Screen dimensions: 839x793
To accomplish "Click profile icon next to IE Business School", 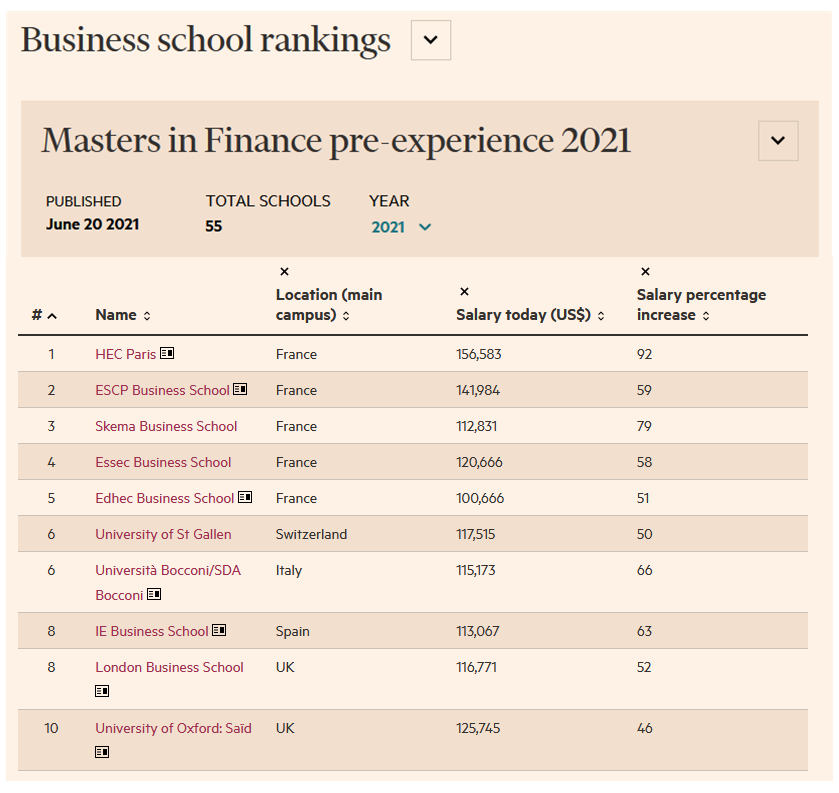I will coord(219,631).
